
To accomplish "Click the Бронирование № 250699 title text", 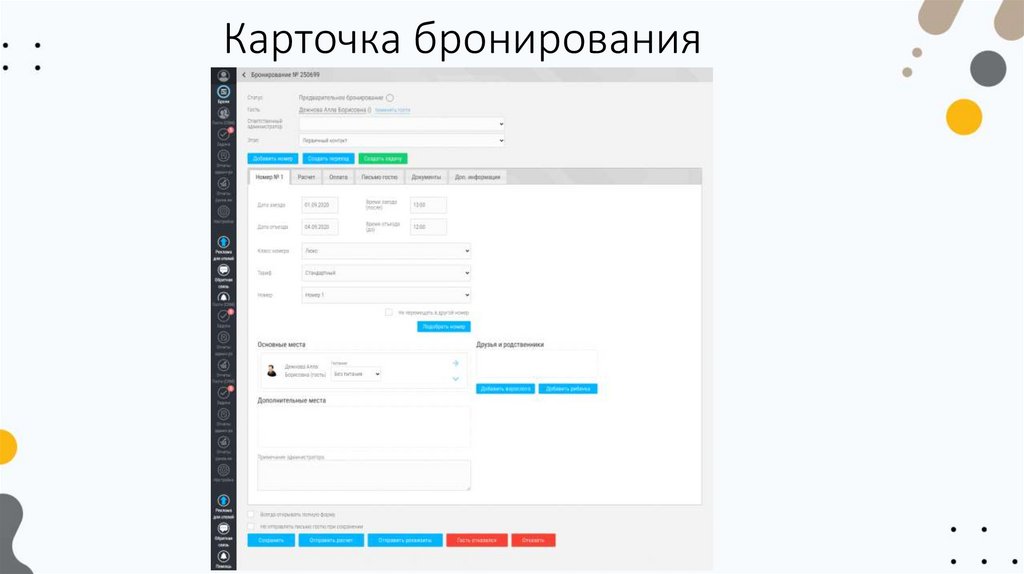I will tap(285, 75).
